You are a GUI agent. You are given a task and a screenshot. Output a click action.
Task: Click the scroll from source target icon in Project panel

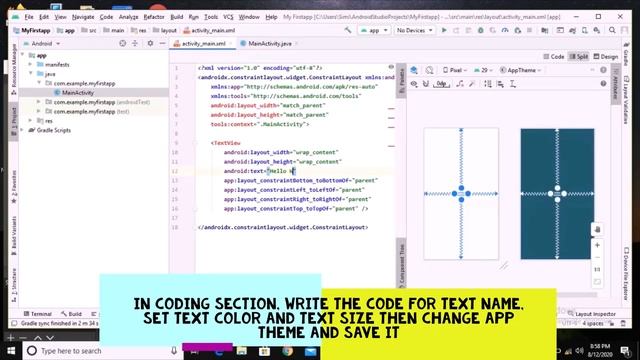122,43
